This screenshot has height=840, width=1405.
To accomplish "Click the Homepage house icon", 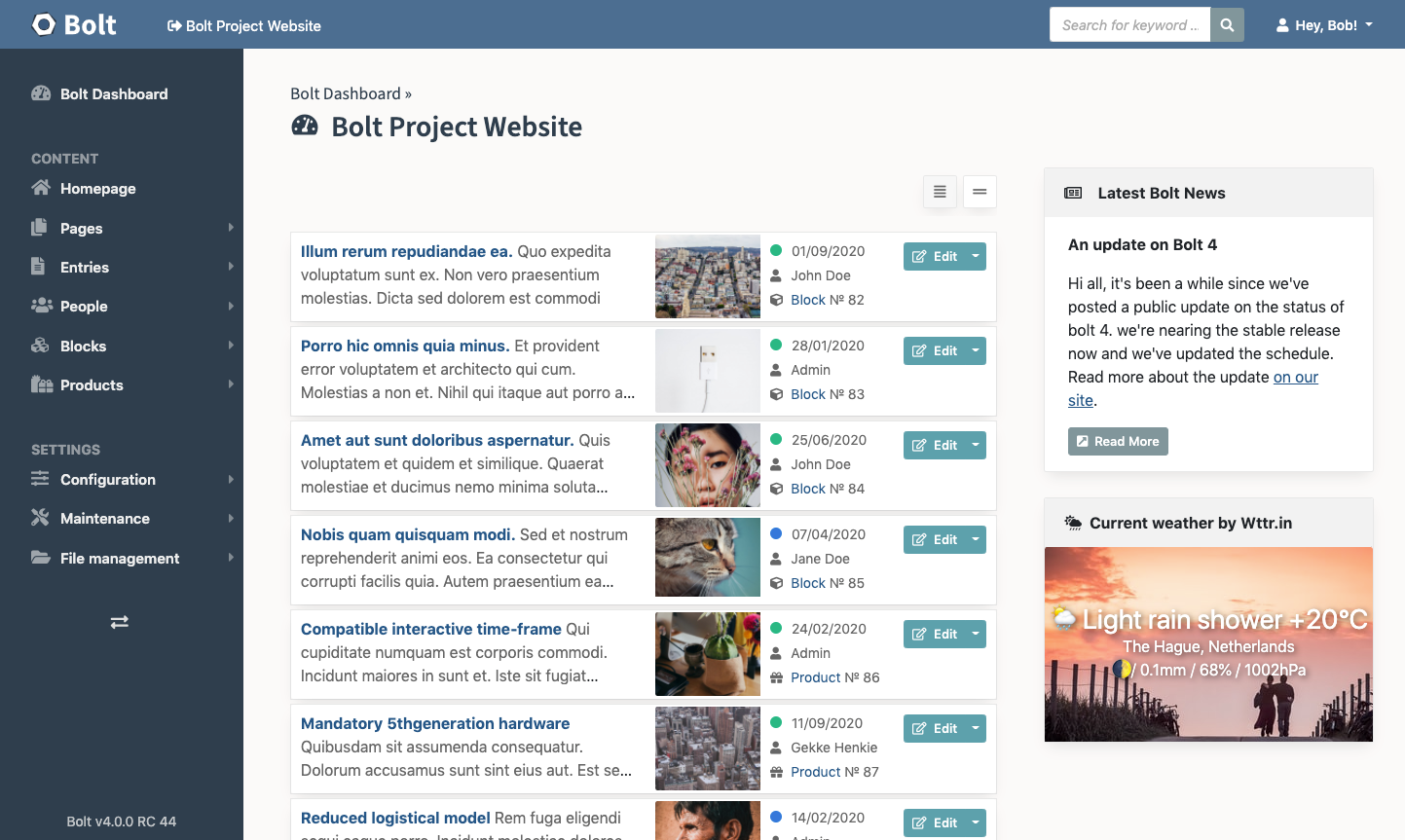I will point(40,188).
